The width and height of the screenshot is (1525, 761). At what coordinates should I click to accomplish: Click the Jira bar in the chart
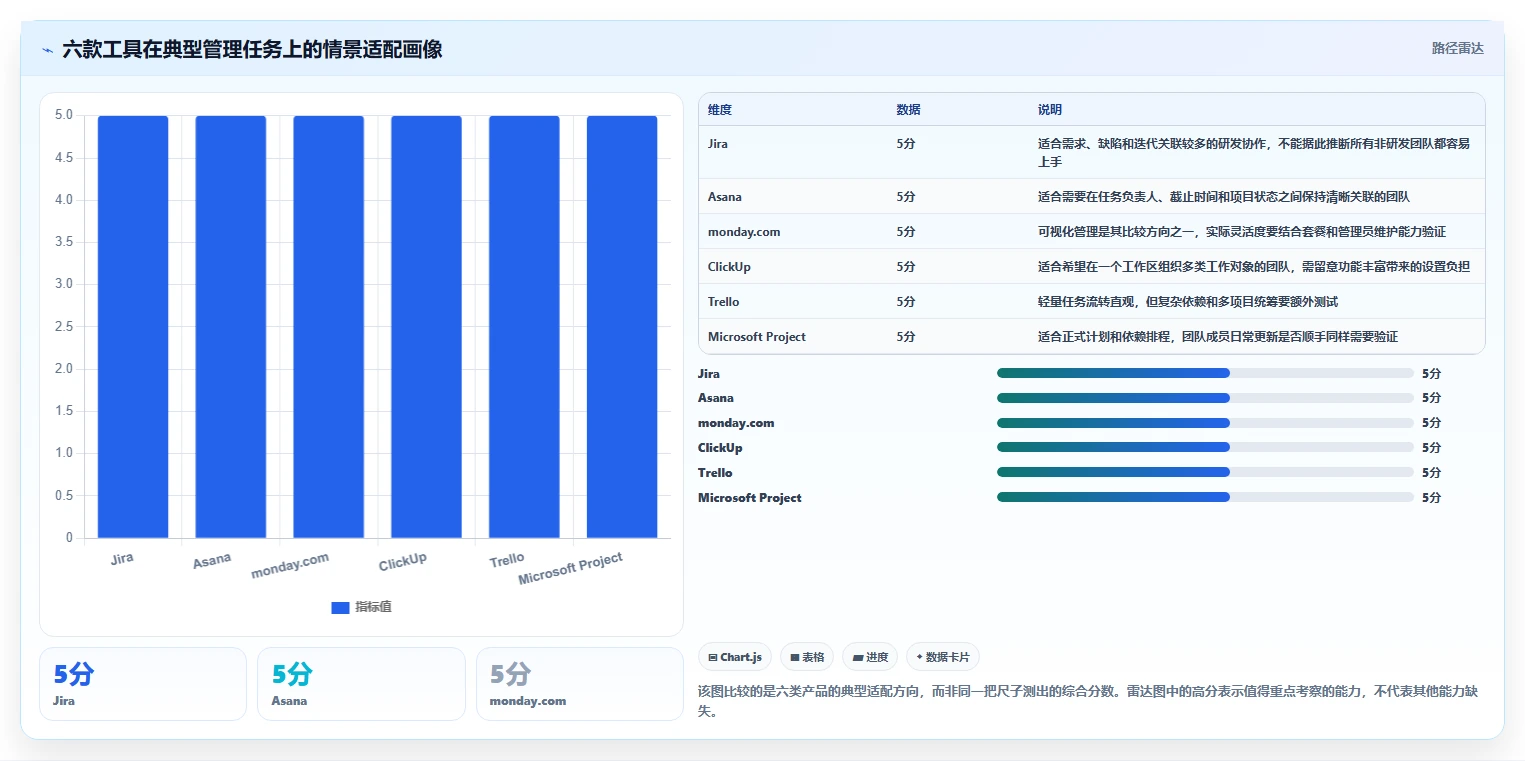pyautogui.click(x=133, y=327)
